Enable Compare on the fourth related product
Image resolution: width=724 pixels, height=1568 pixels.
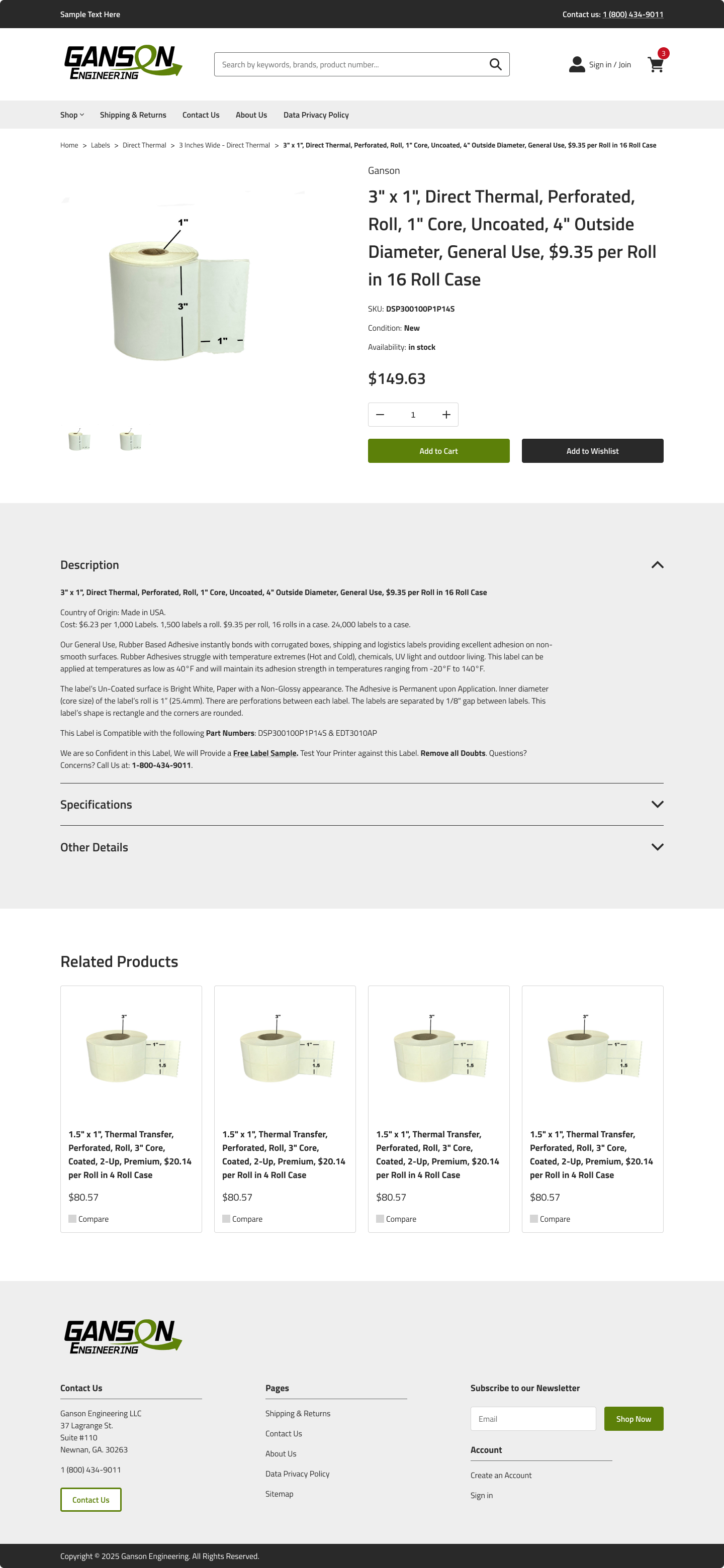click(534, 1219)
